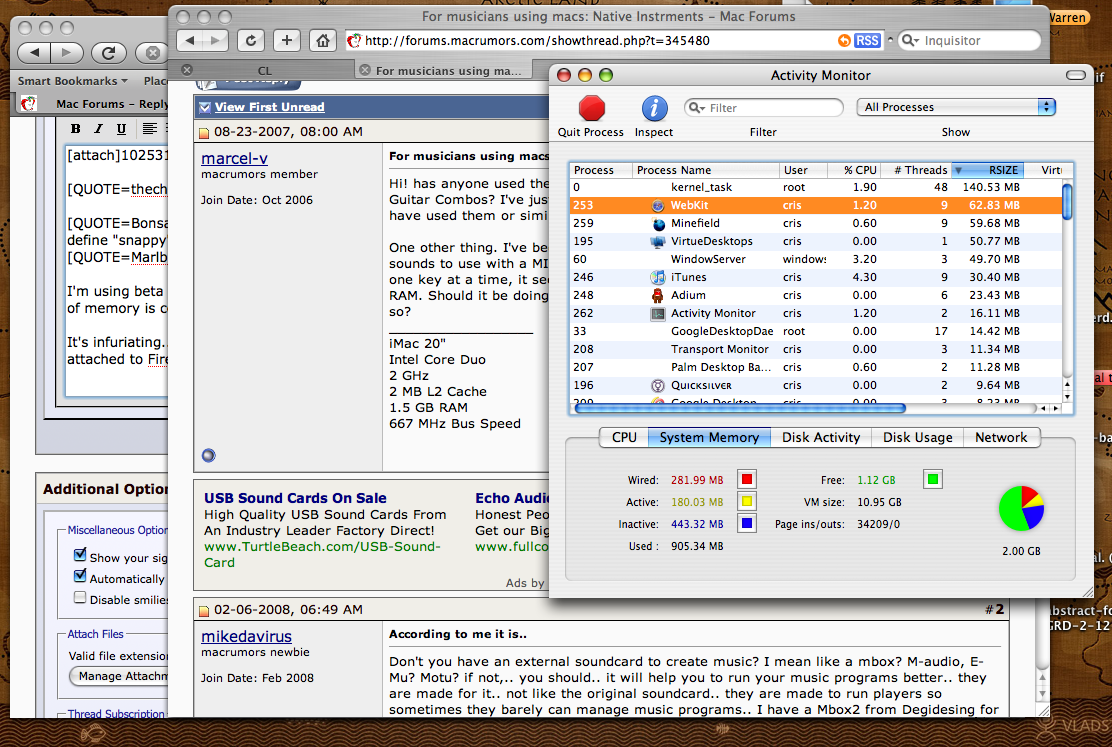Open Smart Bookmarks menu
This screenshot has height=747, width=1112.
(72, 81)
